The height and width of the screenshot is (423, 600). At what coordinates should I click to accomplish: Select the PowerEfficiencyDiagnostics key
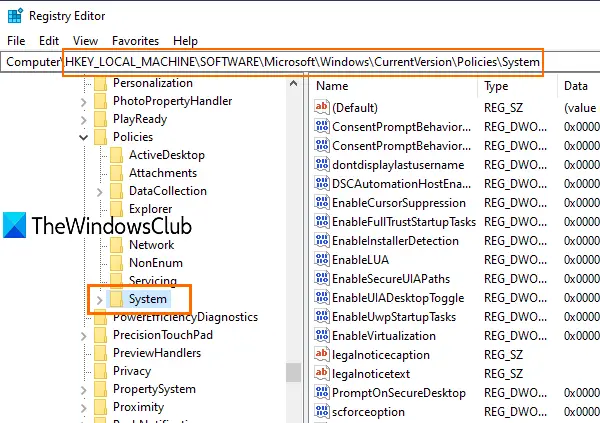(x=185, y=317)
